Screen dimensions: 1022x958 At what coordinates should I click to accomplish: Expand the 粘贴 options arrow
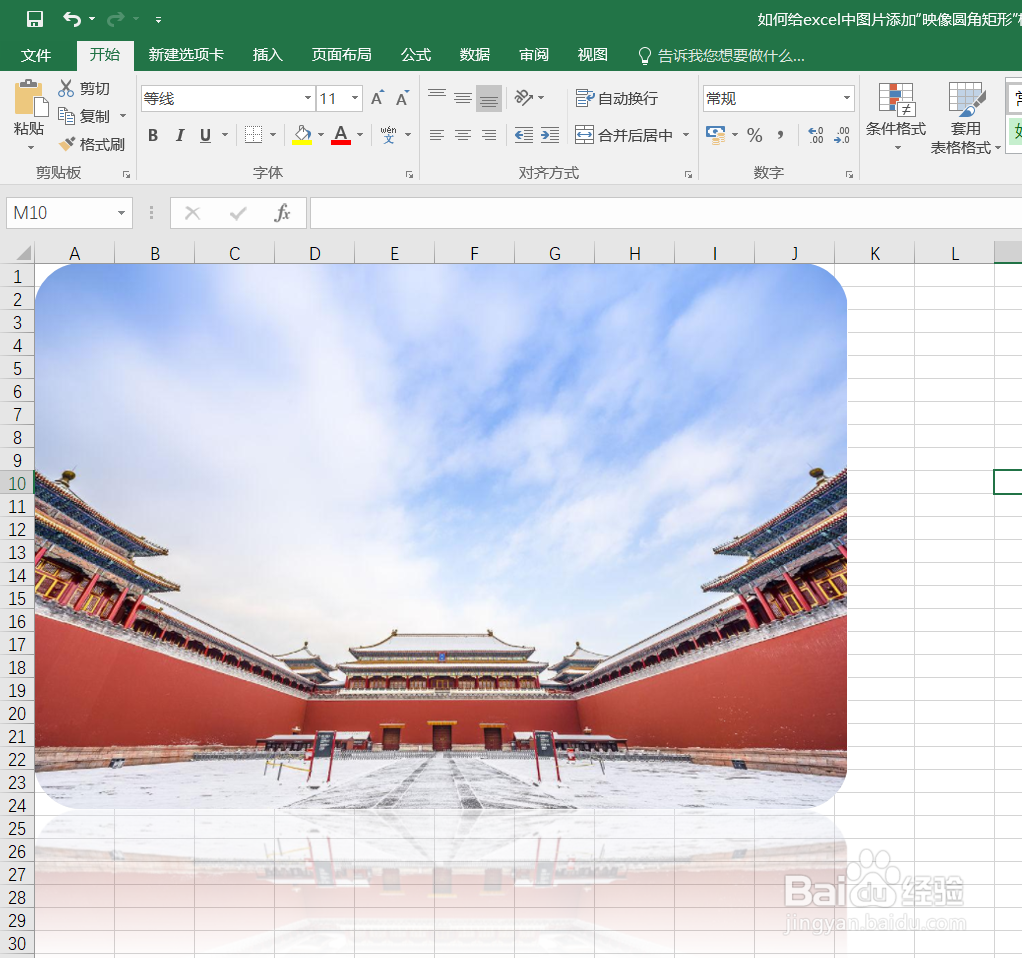tap(31, 147)
